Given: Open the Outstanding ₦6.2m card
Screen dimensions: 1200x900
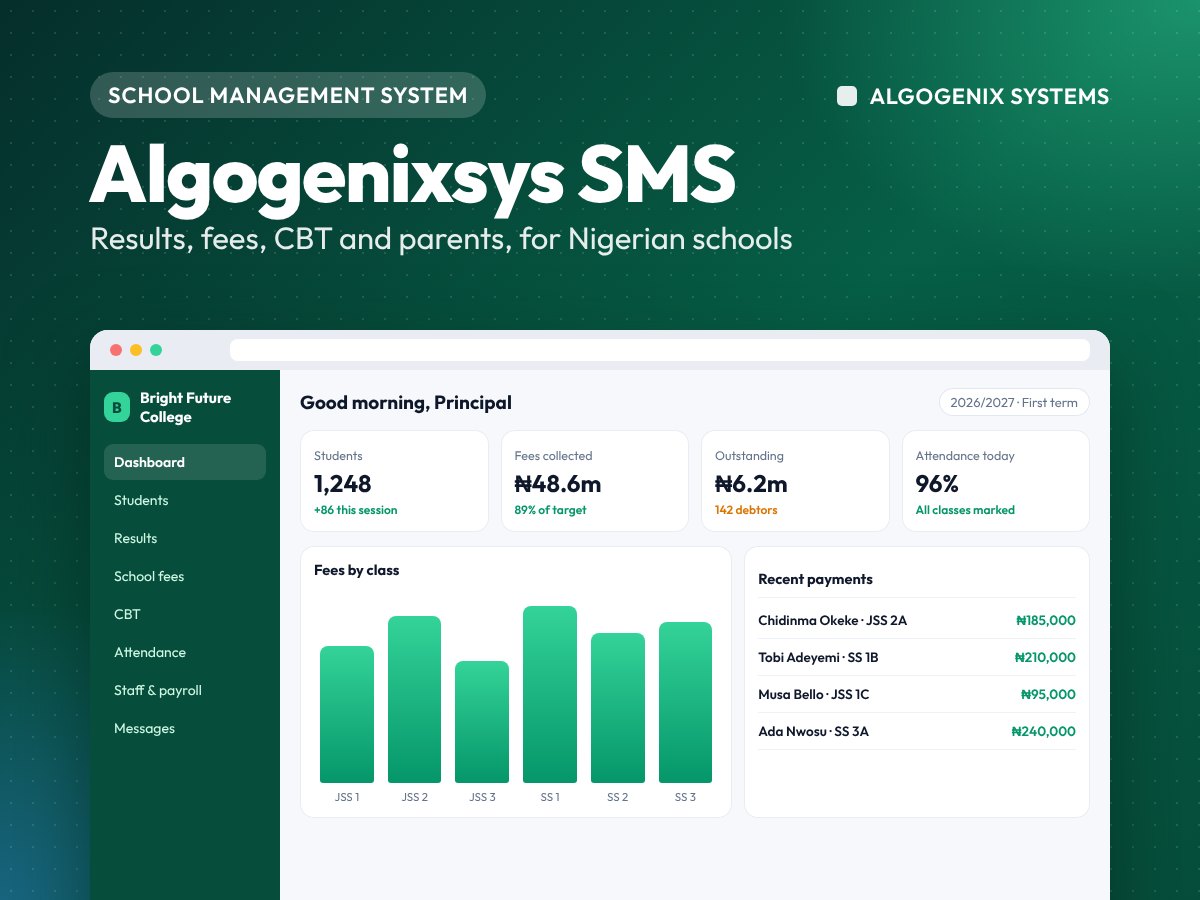Looking at the screenshot, I should tap(795, 481).
